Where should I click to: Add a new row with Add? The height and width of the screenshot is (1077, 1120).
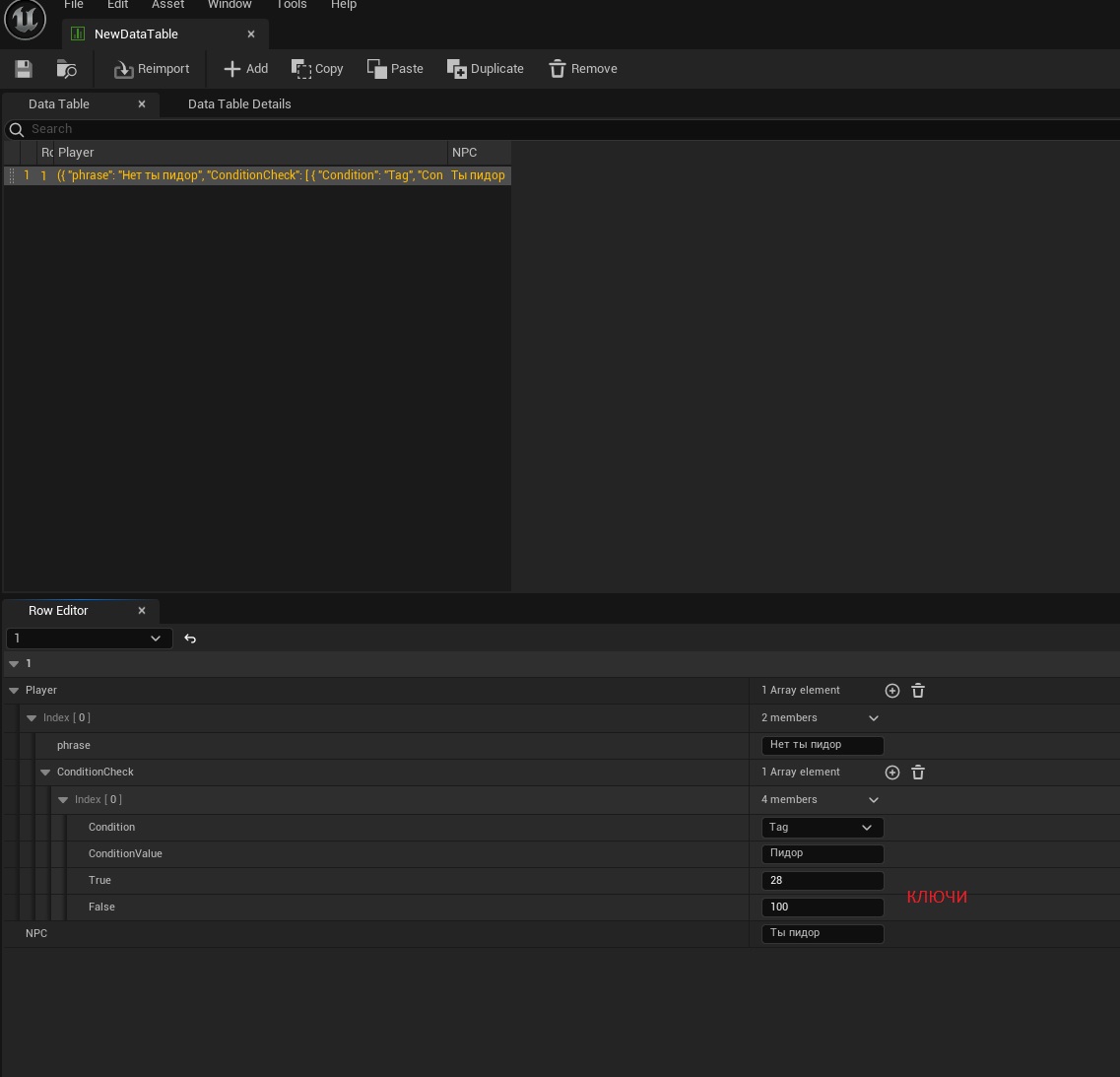(x=245, y=69)
